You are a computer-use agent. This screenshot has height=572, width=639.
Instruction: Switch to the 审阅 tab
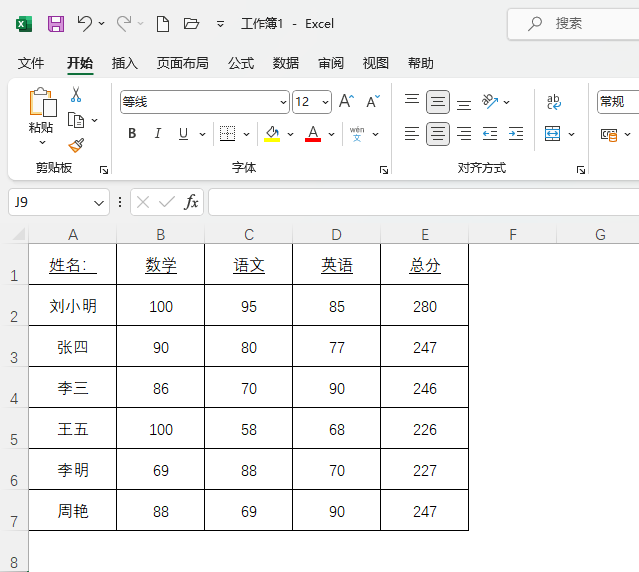(331, 63)
